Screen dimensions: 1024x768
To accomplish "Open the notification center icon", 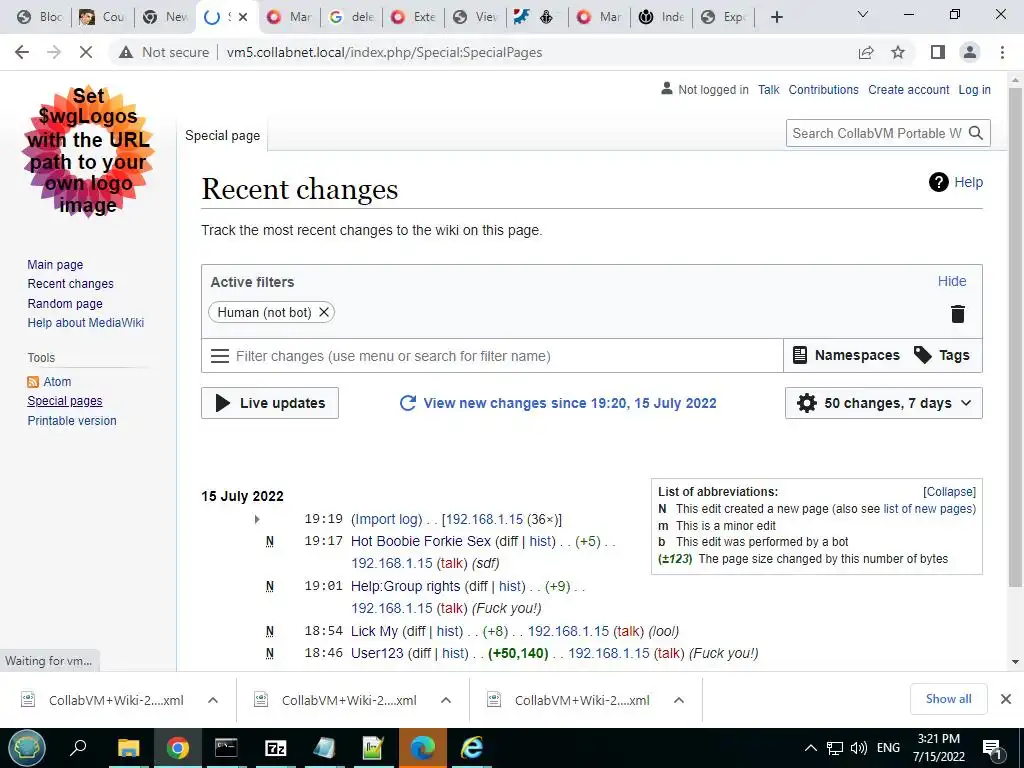I will 992,748.
